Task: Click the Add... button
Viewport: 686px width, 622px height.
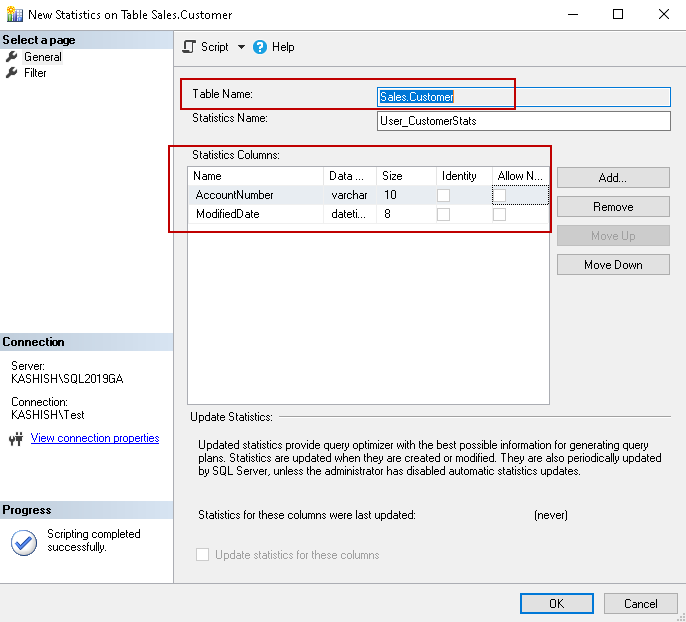Action: (x=613, y=178)
